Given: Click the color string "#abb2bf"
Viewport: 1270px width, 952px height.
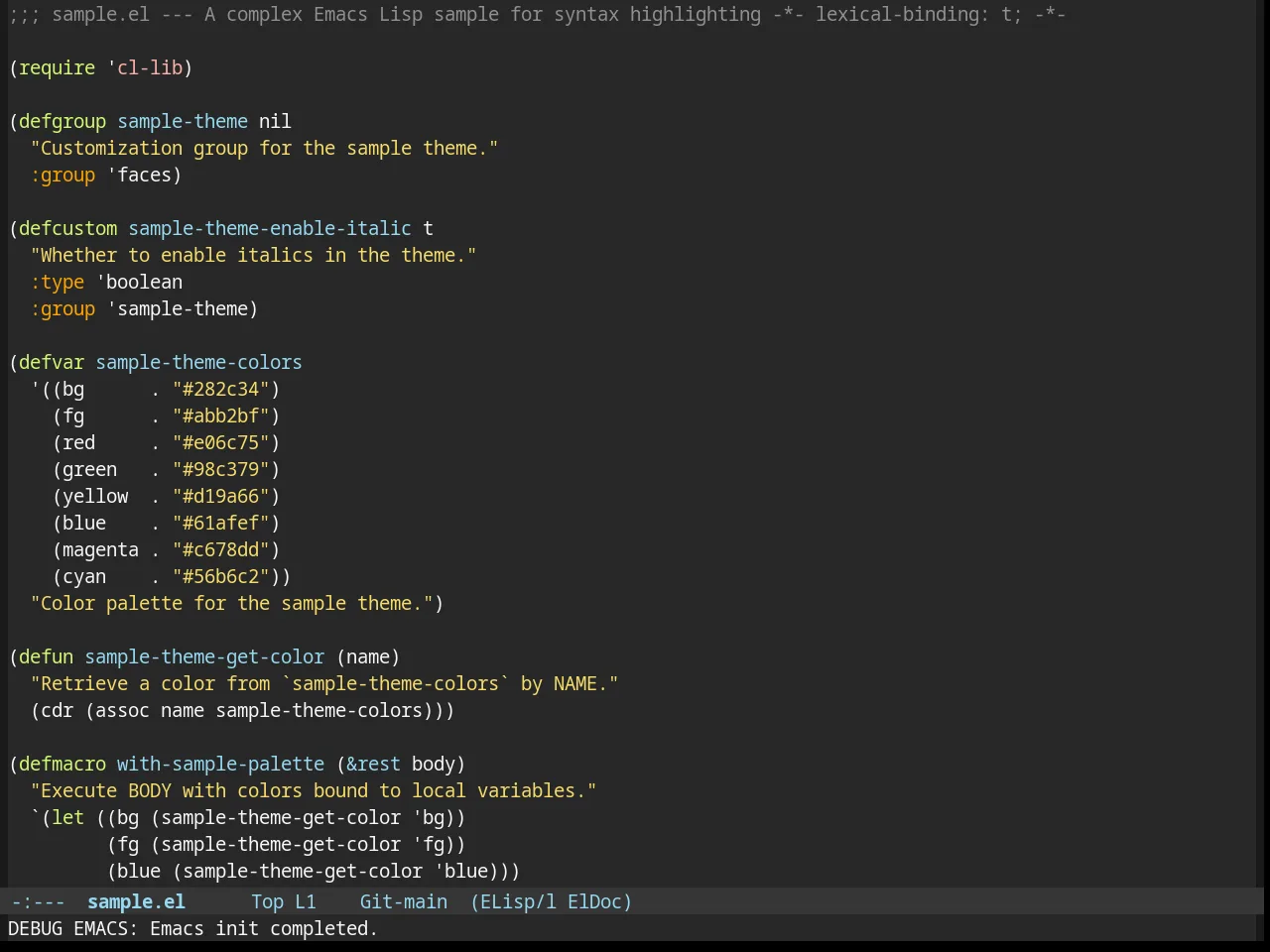Looking at the screenshot, I should (220, 416).
